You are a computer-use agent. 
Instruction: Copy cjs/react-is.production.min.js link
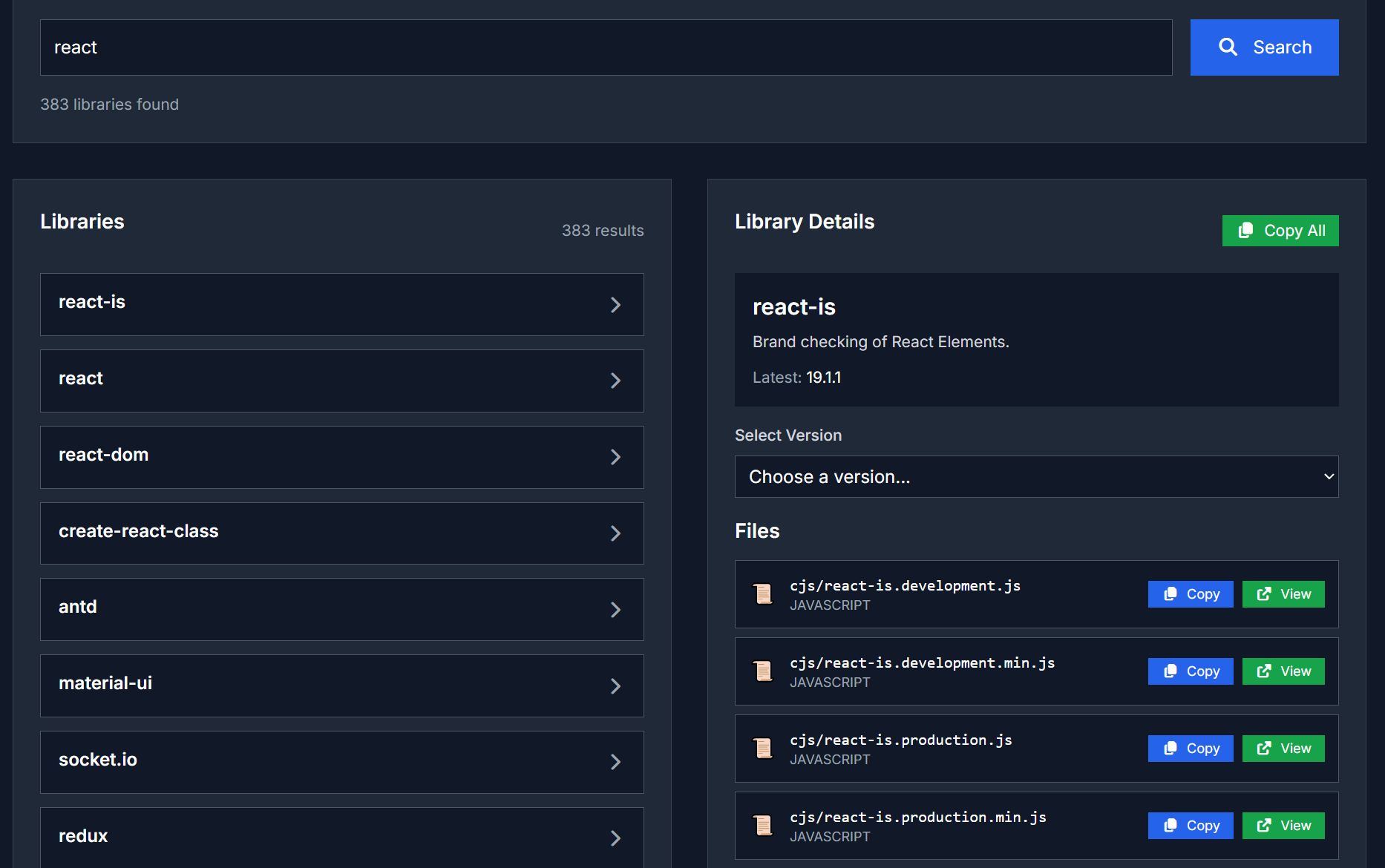tap(1190, 826)
